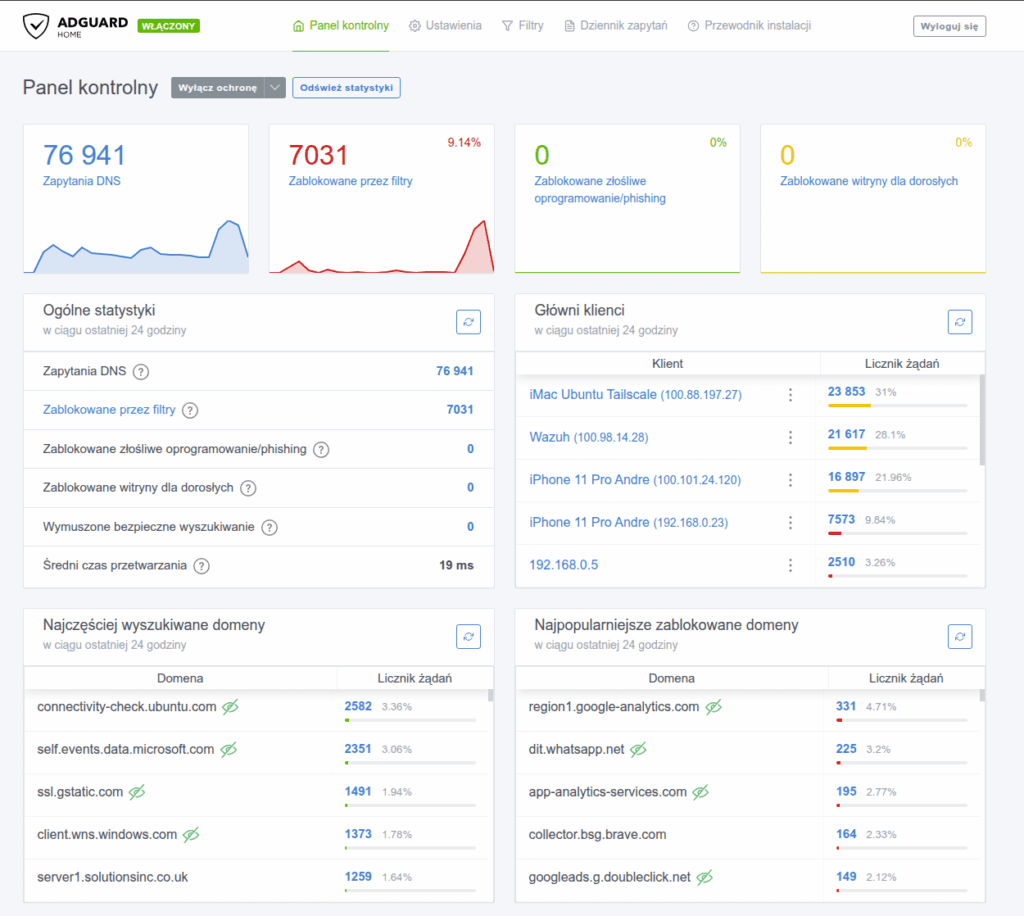Viewport: 1024px width, 916px height.
Task: Click tracker eye icon for region1.google-analytics.com
Action: [x=714, y=706]
